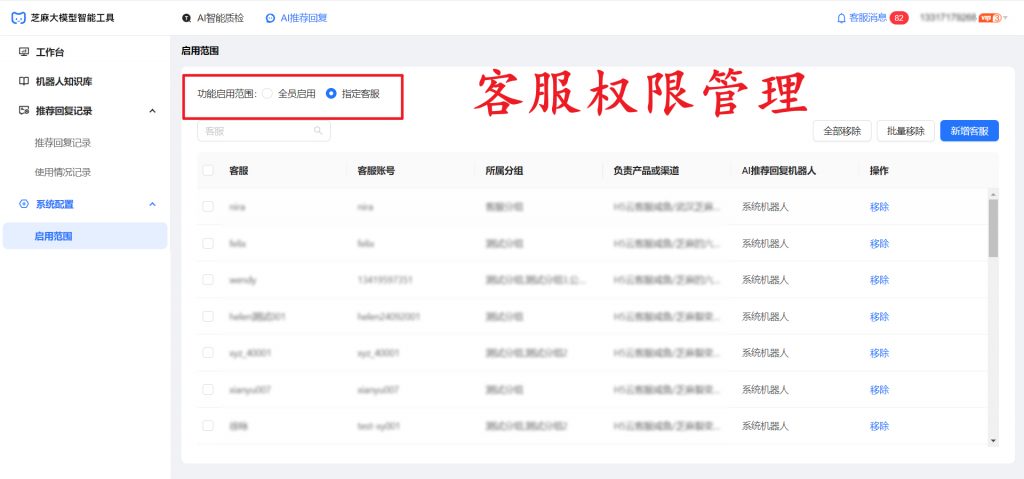Open the 使用情况记录 submenu item

[x=63, y=173]
